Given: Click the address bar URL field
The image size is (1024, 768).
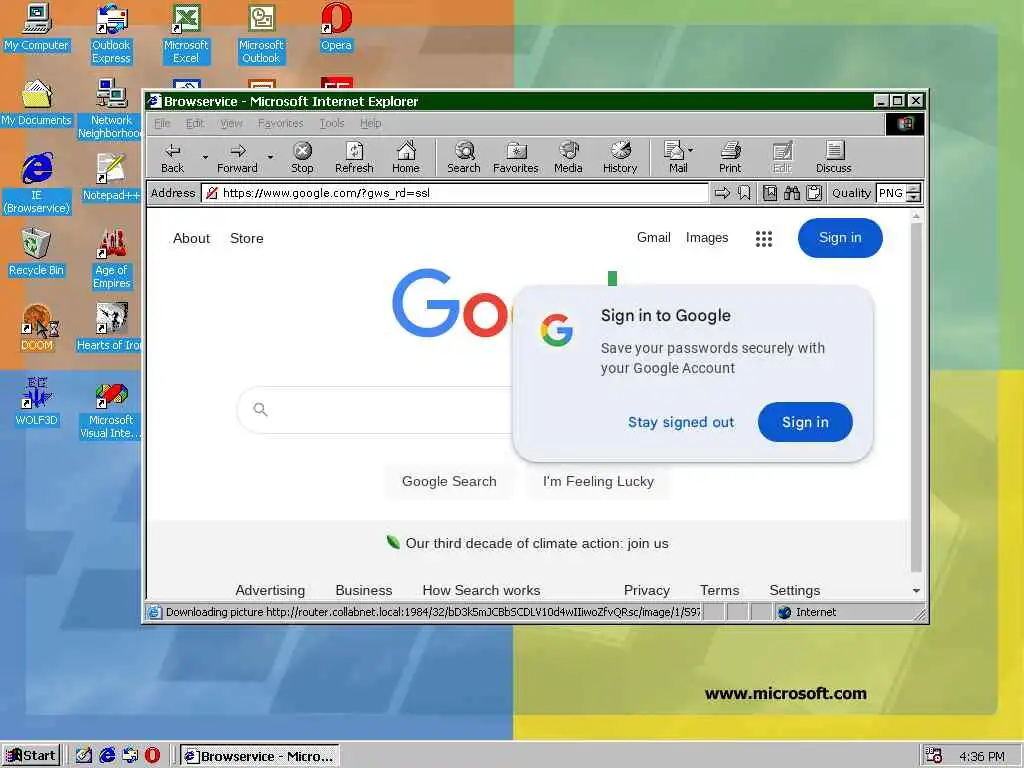Looking at the screenshot, I should [455, 193].
